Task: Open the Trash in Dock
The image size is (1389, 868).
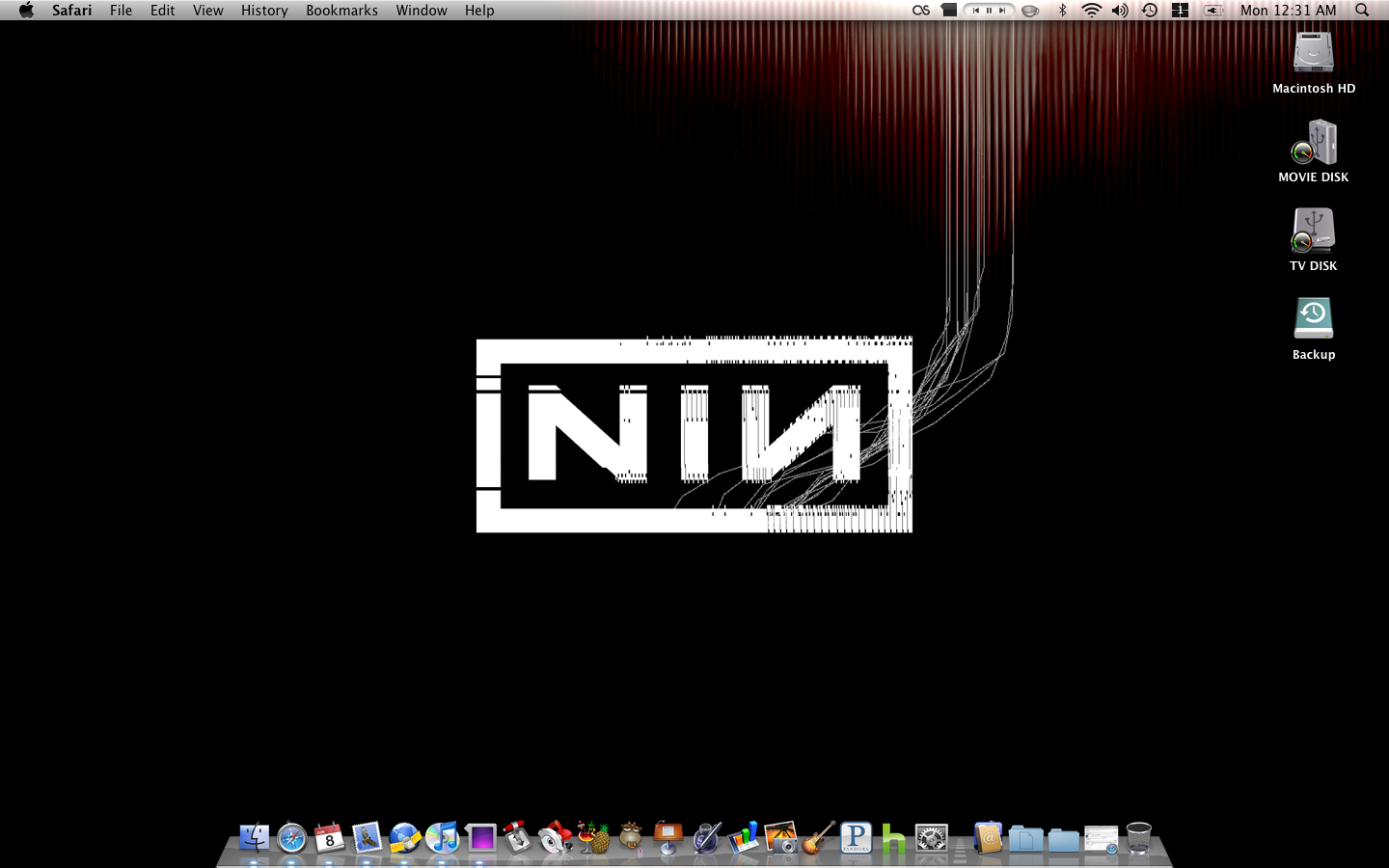Action: point(1139,837)
